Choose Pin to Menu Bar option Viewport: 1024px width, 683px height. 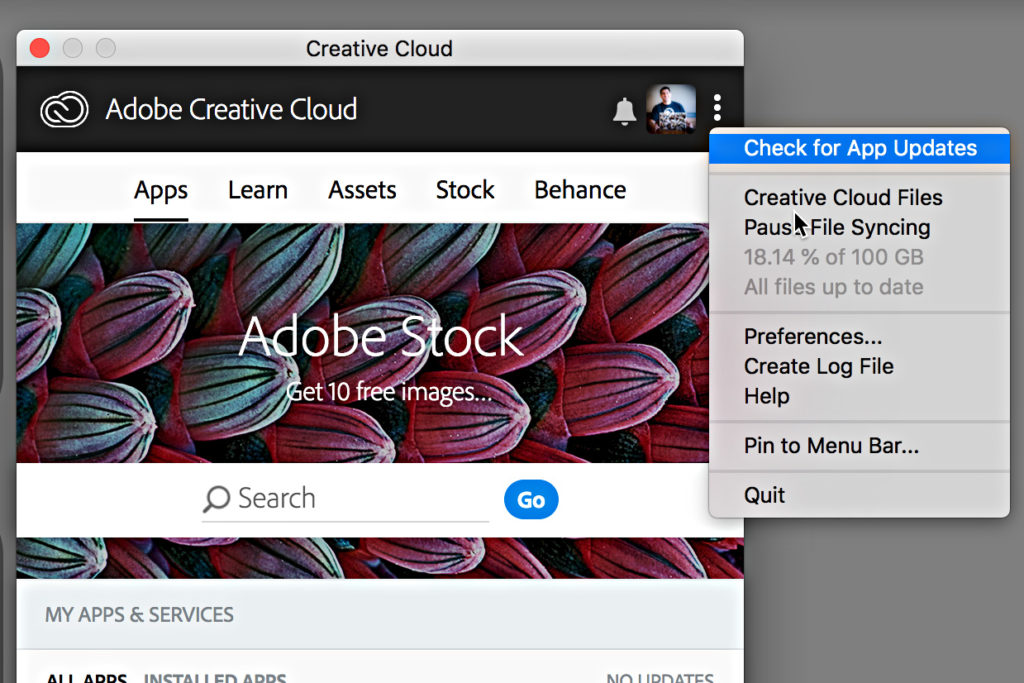point(831,446)
